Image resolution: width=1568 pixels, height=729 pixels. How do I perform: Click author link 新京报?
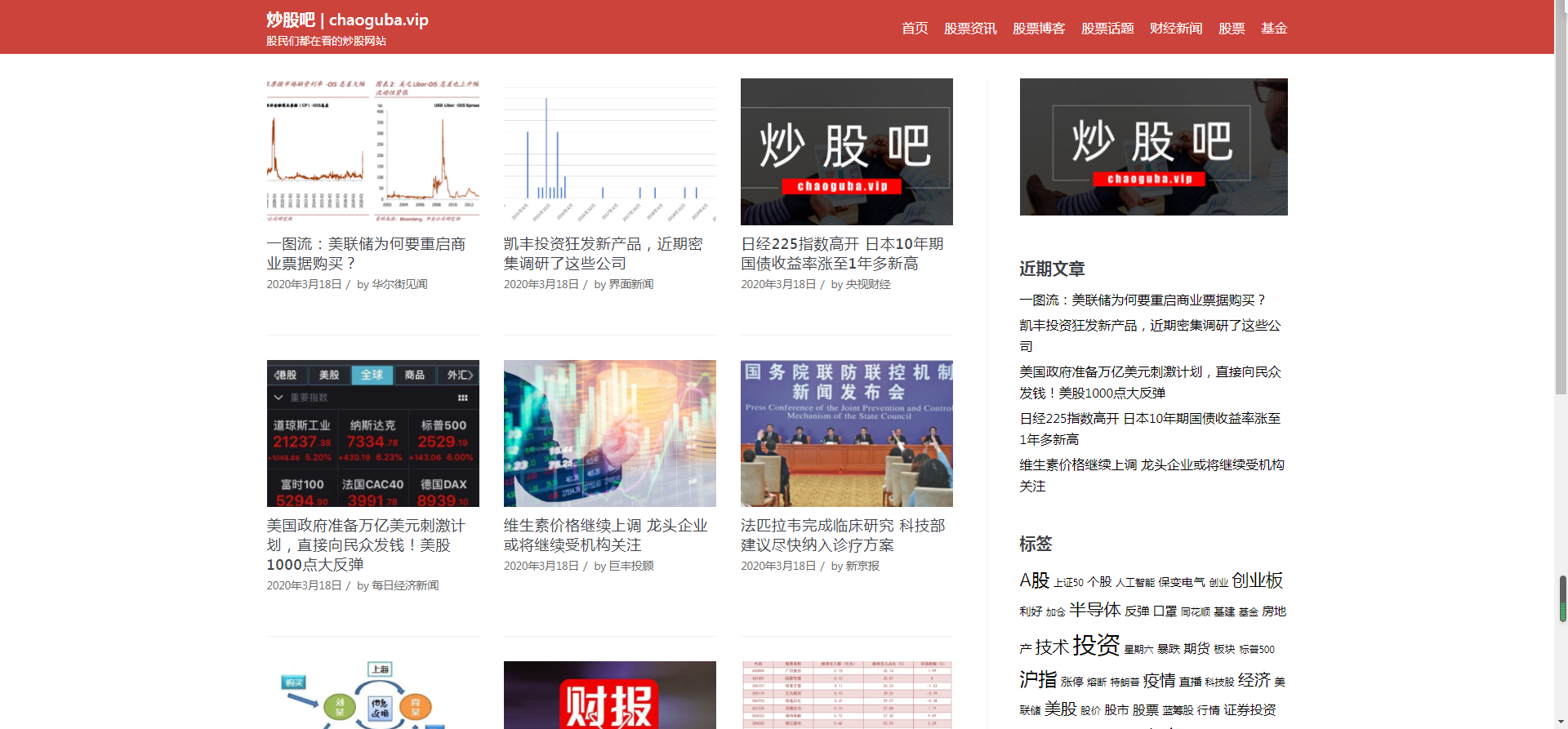(862, 566)
